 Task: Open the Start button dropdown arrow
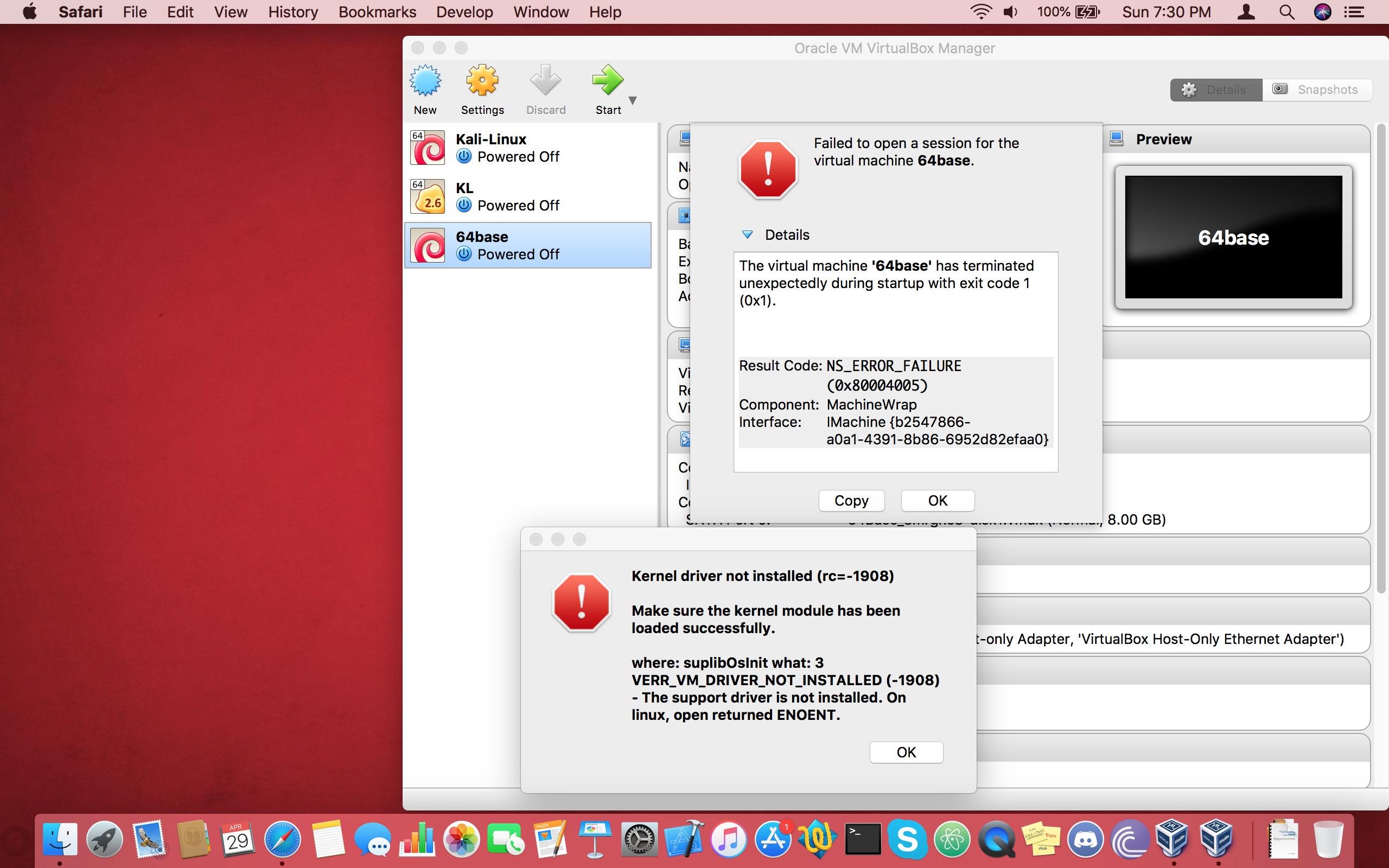coord(633,100)
